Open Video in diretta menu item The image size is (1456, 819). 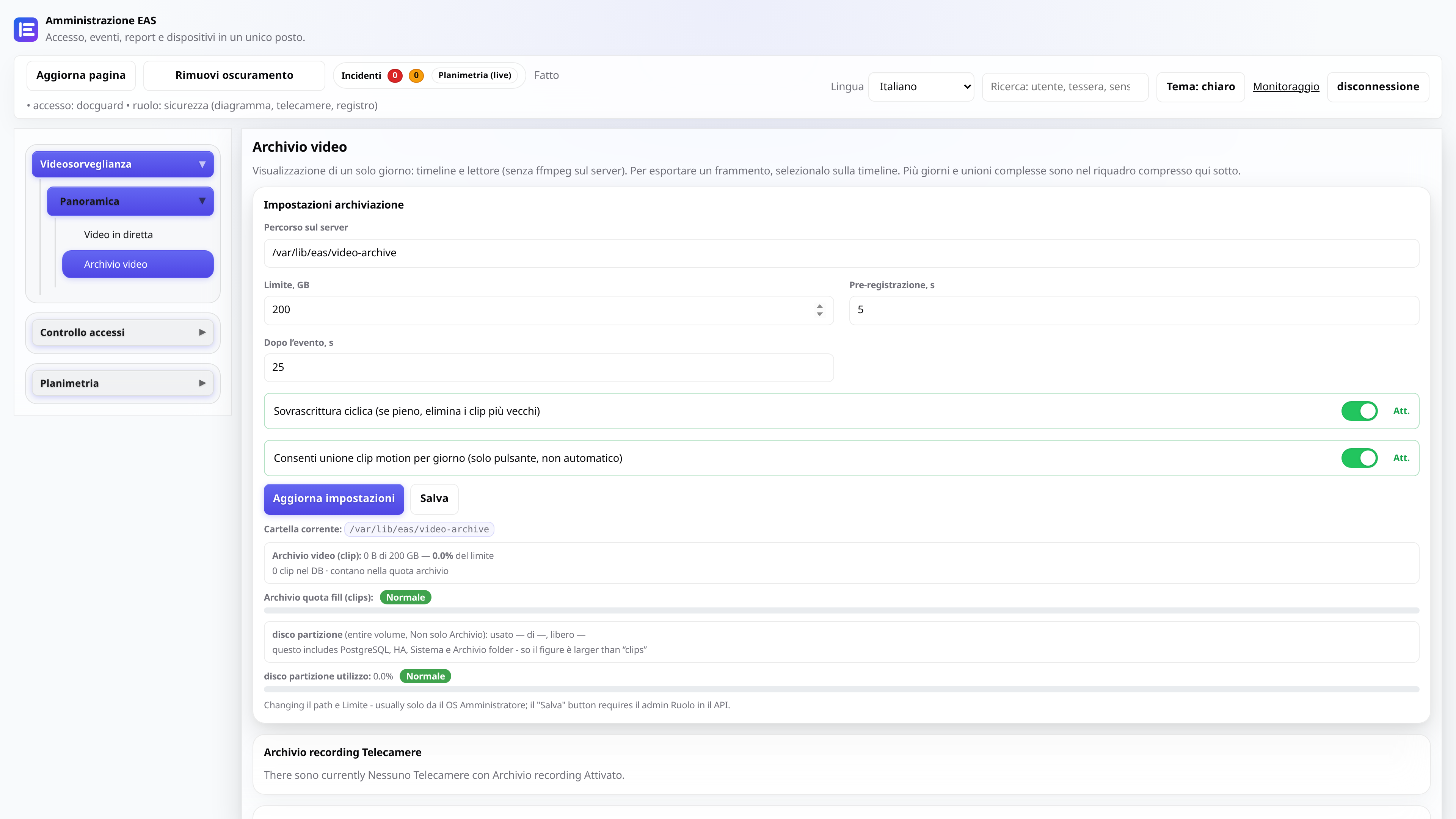coord(118,235)
